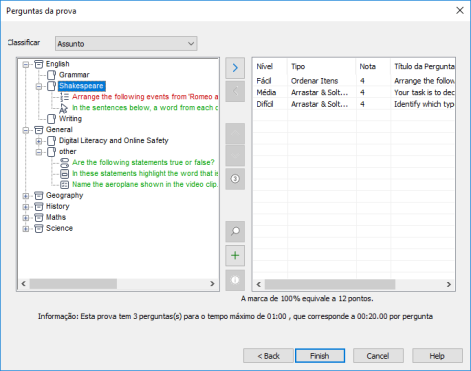Click the magnifier preview question button
The image size is (471, 371).
(235, 231)
